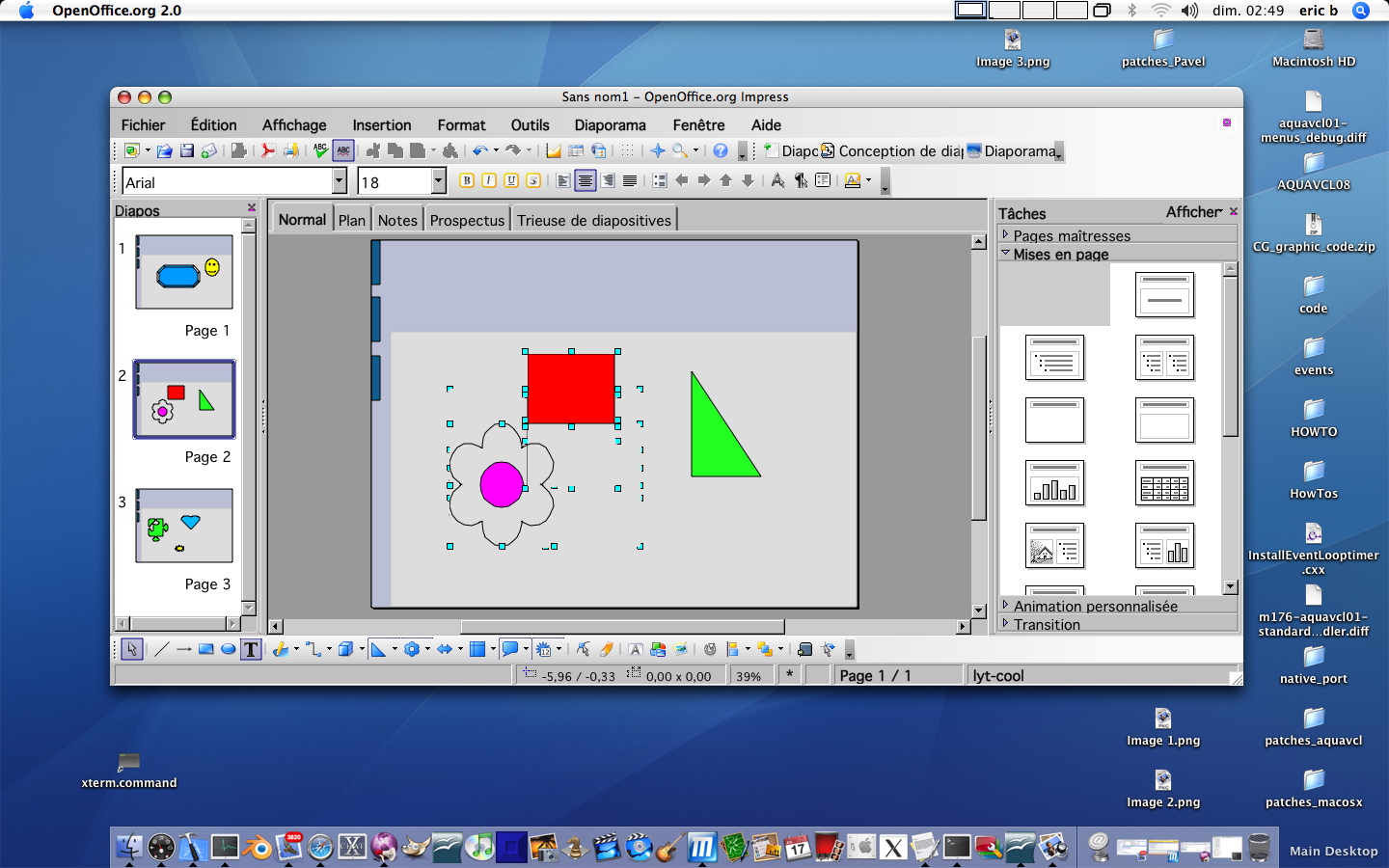Toggle Underline formatting
Image resolution: width=1389 pixels, height=868 pixels.
511,180
